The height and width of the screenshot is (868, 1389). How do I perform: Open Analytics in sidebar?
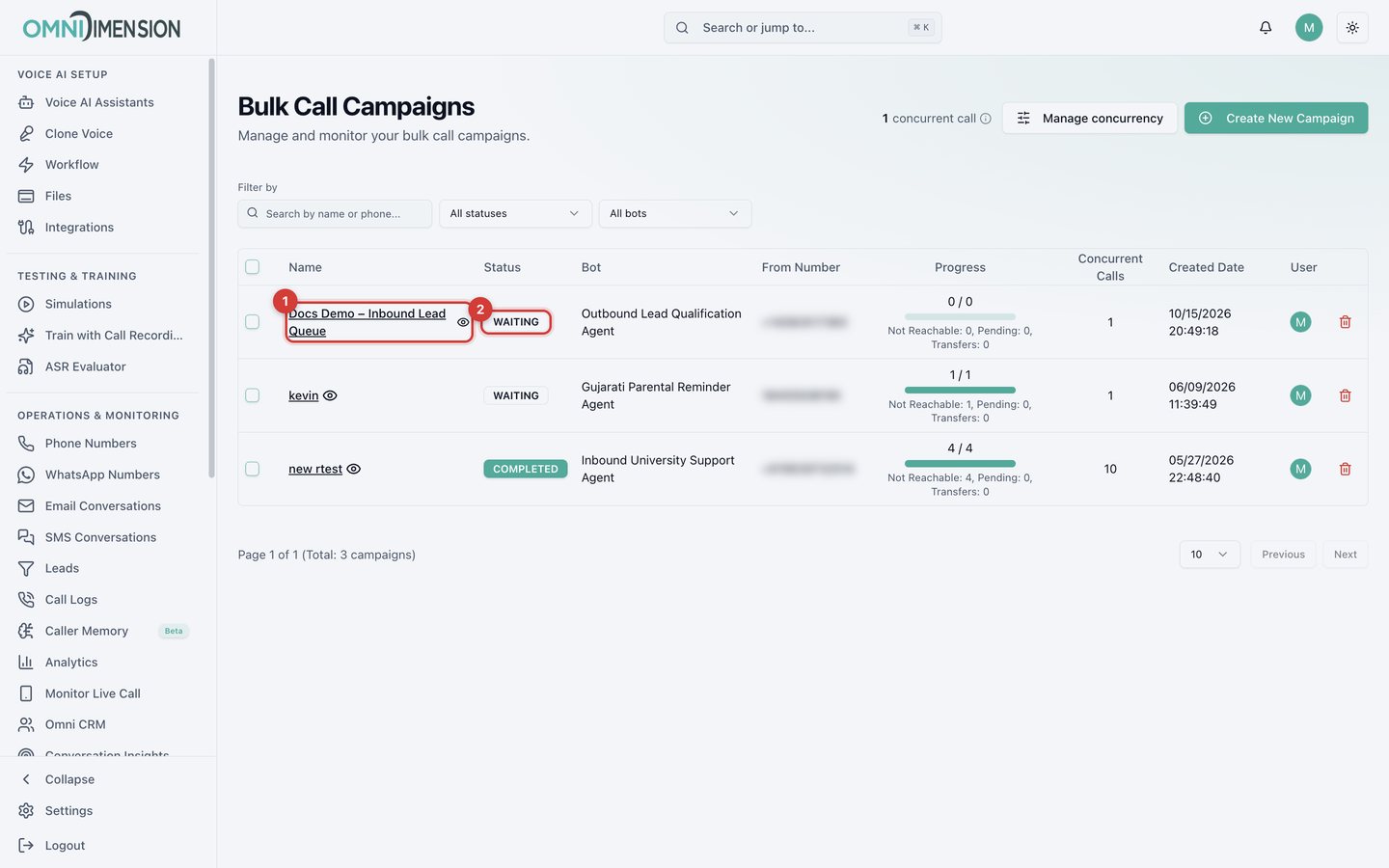pos(71,663)
